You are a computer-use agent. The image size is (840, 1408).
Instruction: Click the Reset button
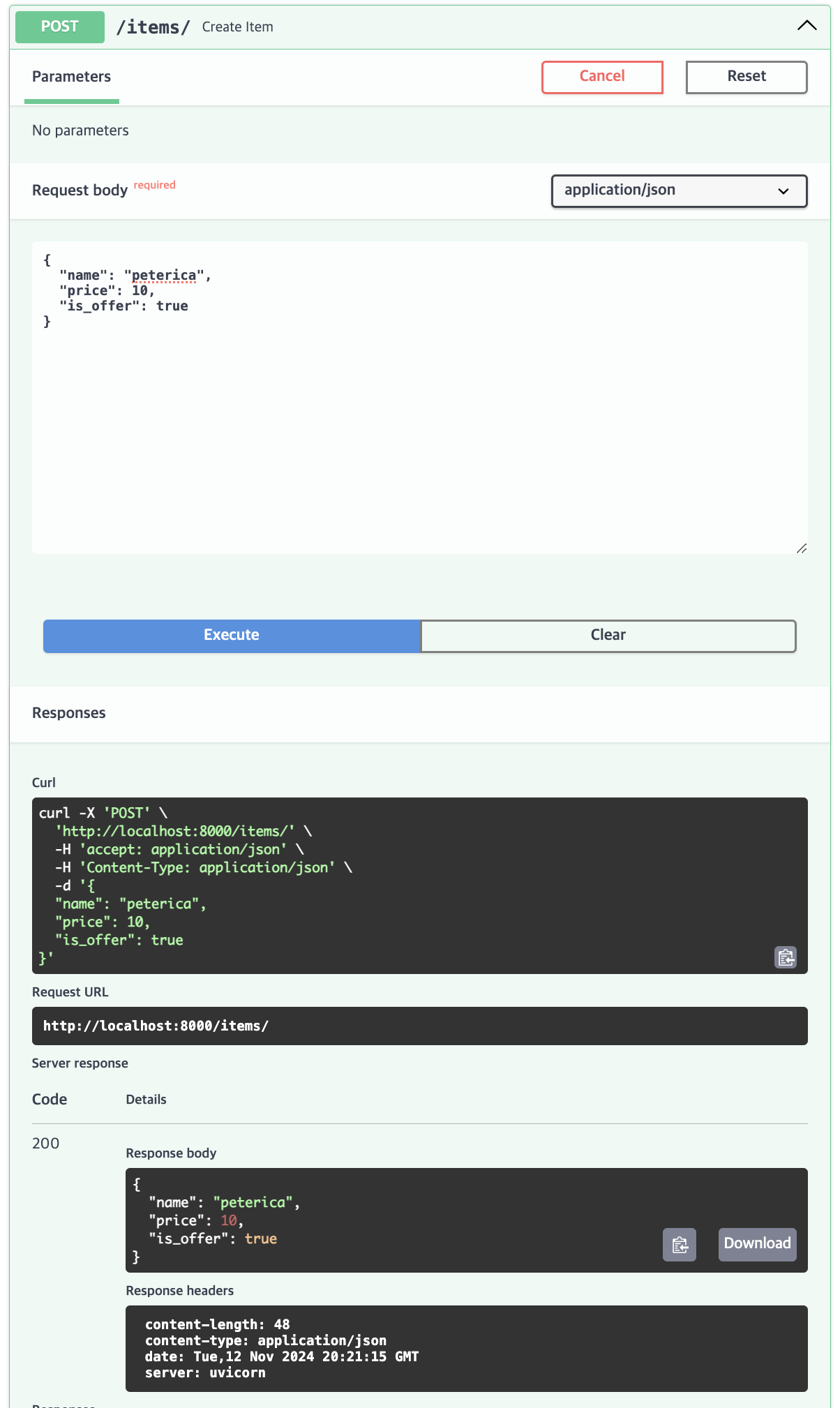(747, 77)
